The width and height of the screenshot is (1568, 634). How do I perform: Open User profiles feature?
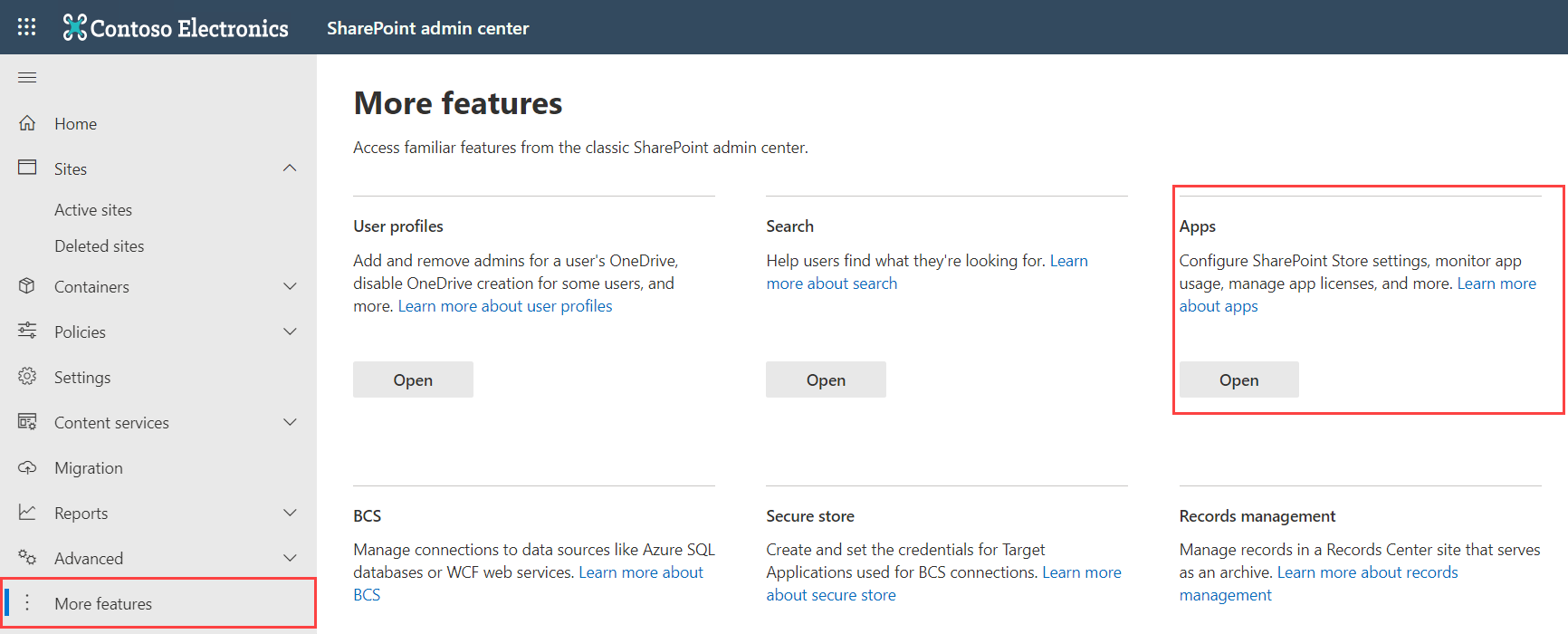(x=413, y=379)
